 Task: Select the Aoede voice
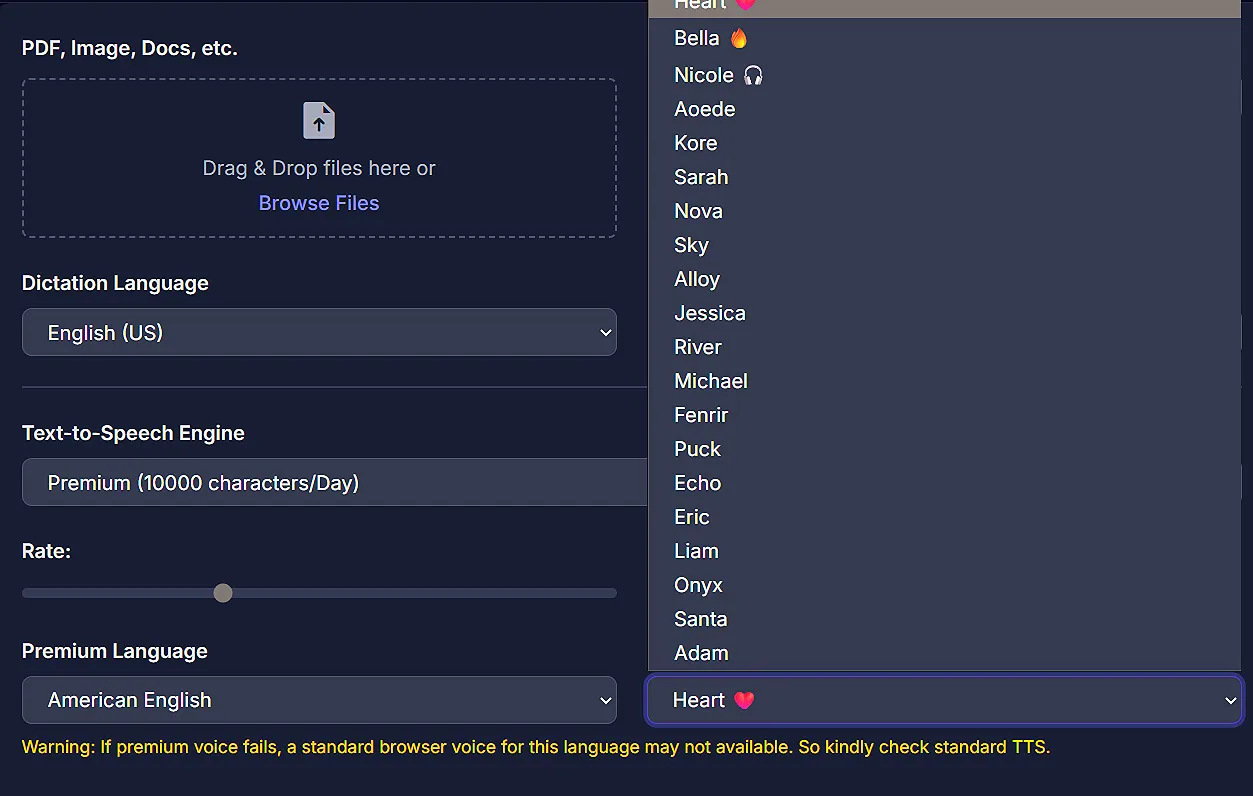point(704,108)
